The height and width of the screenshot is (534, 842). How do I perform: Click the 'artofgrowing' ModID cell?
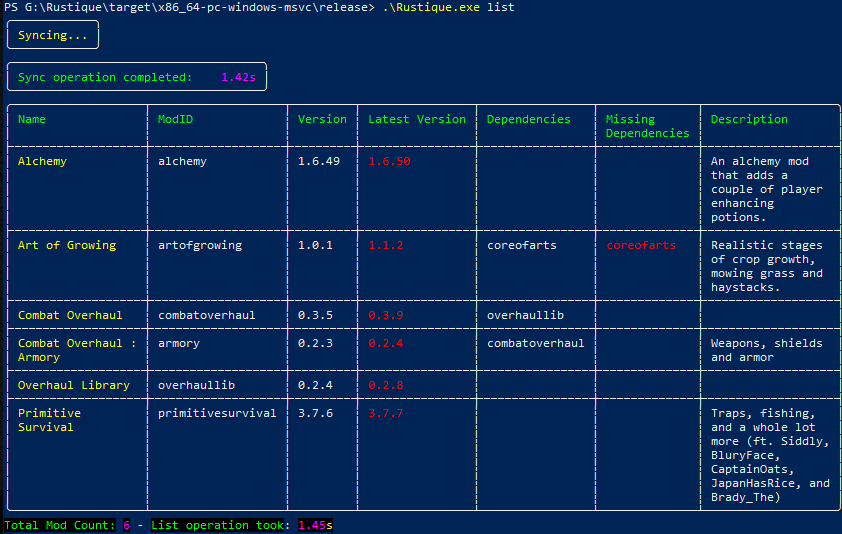tap(200, 245)
